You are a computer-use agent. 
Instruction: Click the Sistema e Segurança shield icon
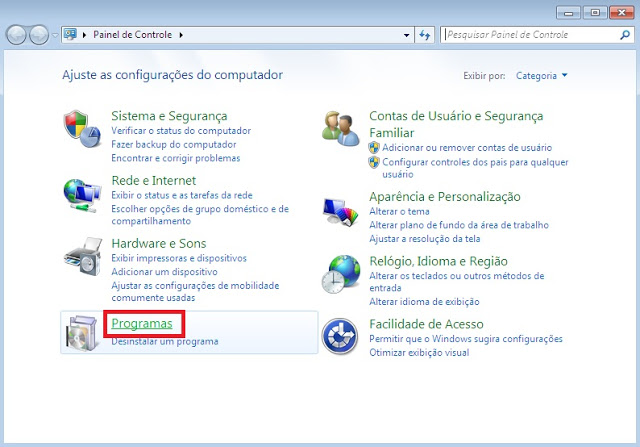(82, 129)
